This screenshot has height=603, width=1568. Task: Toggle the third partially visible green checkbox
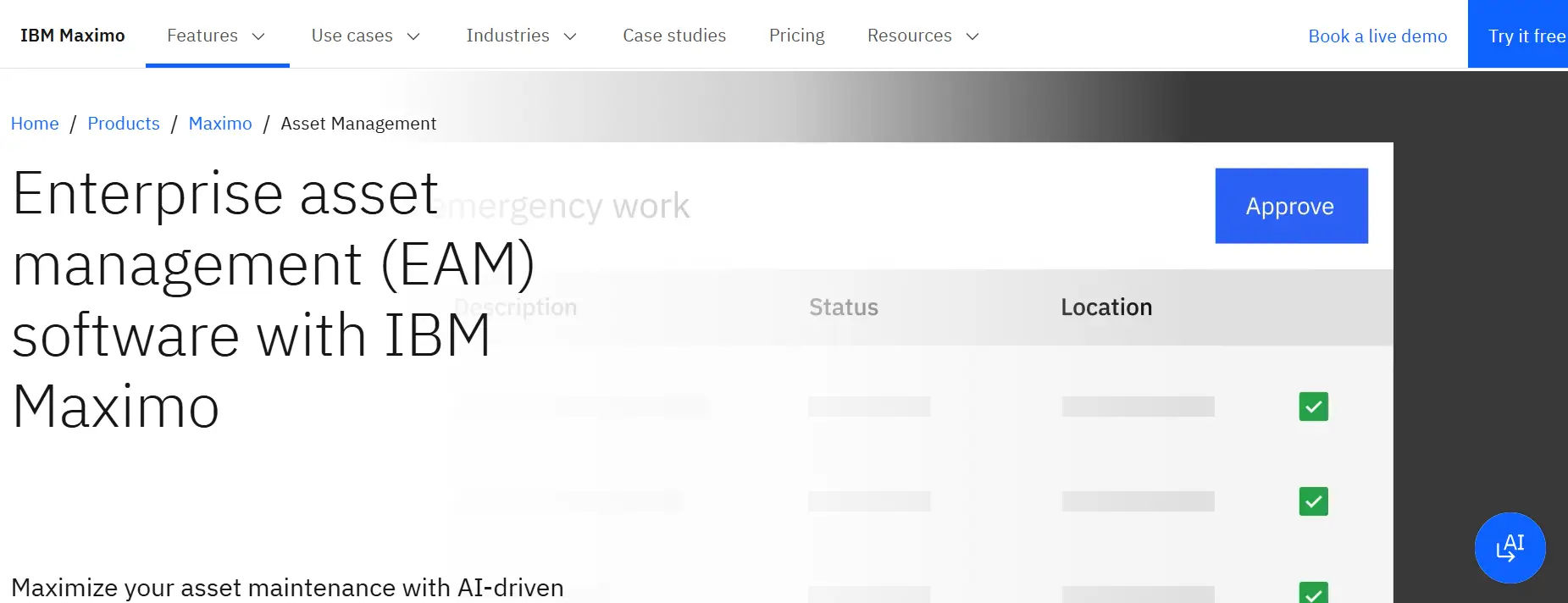1314,592
